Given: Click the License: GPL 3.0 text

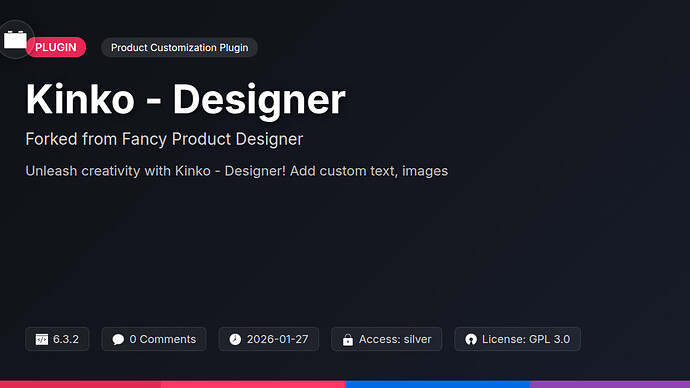Looking at the screenshot, I should click(526, 339).
